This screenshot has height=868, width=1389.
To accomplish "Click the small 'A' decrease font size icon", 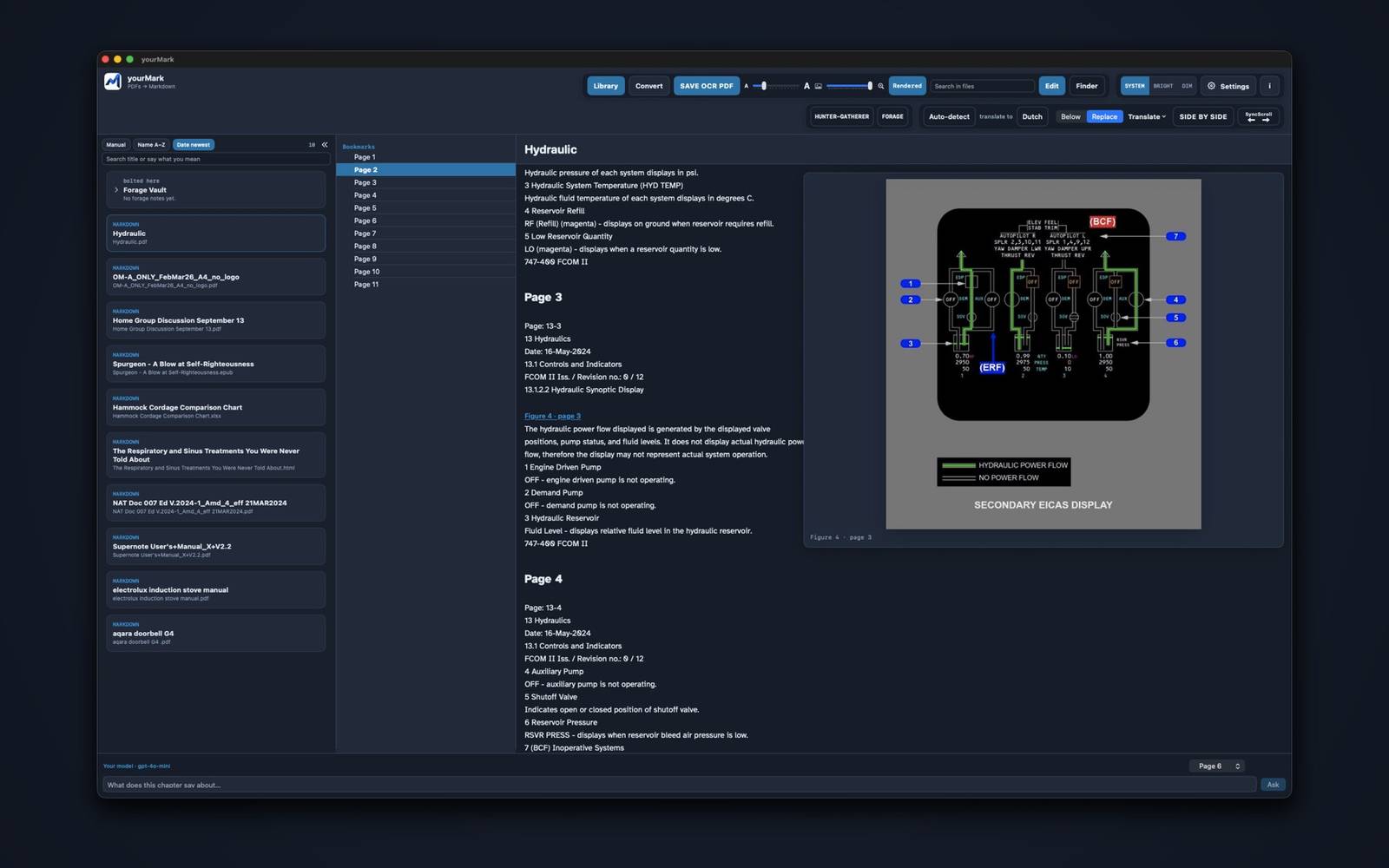I will point(746,86).
